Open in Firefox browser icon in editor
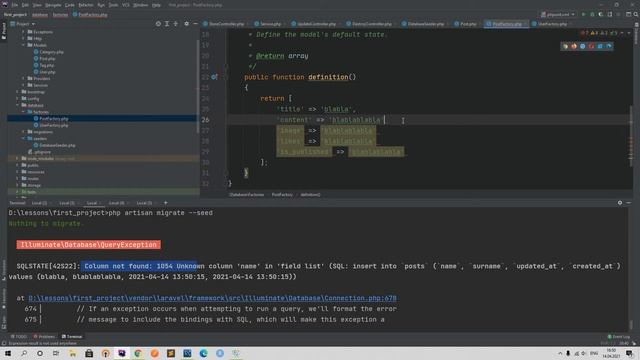The height and width of the screenshot is (360, 640). (x=574, y=46)
